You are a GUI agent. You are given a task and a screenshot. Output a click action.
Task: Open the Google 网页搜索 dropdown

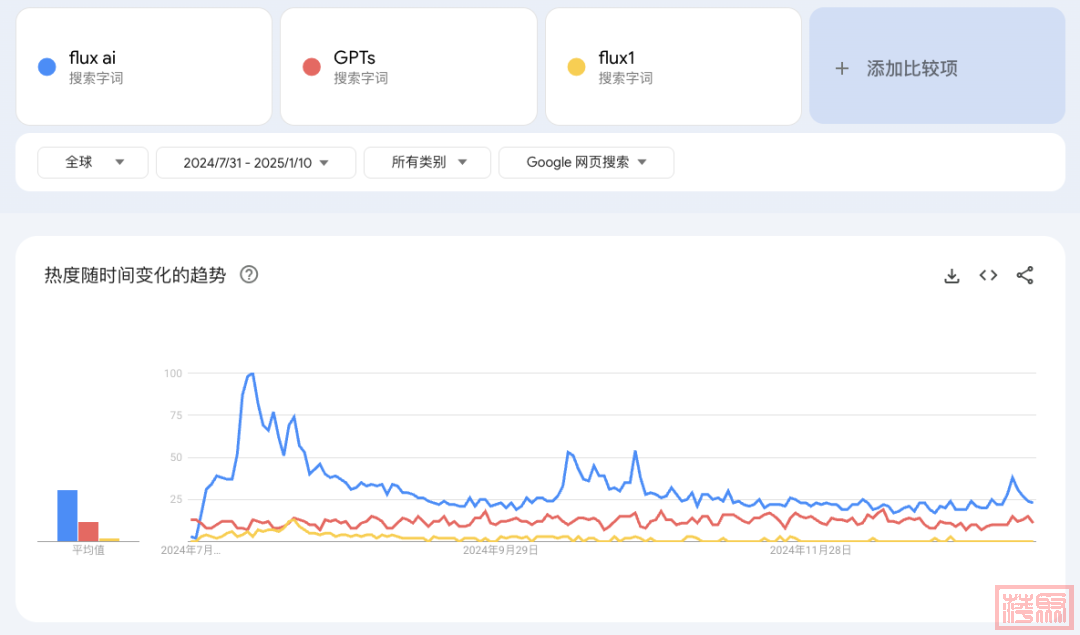tap(586, 162)
